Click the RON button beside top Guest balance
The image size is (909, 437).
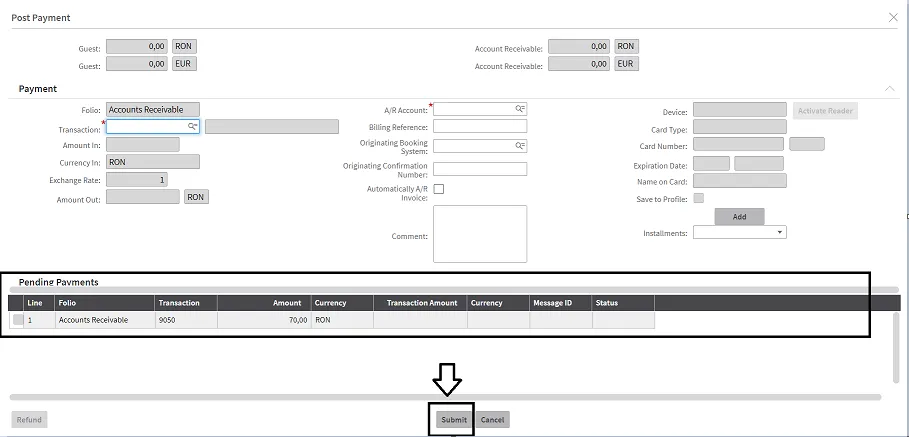(x=183, y=46)
